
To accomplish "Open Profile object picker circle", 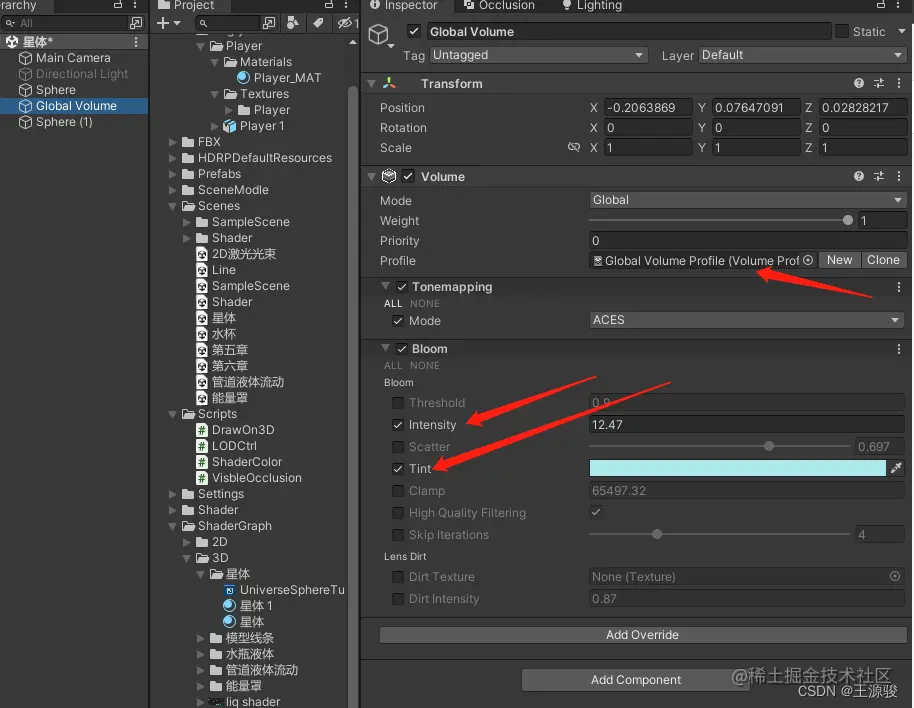I will 808,260.
